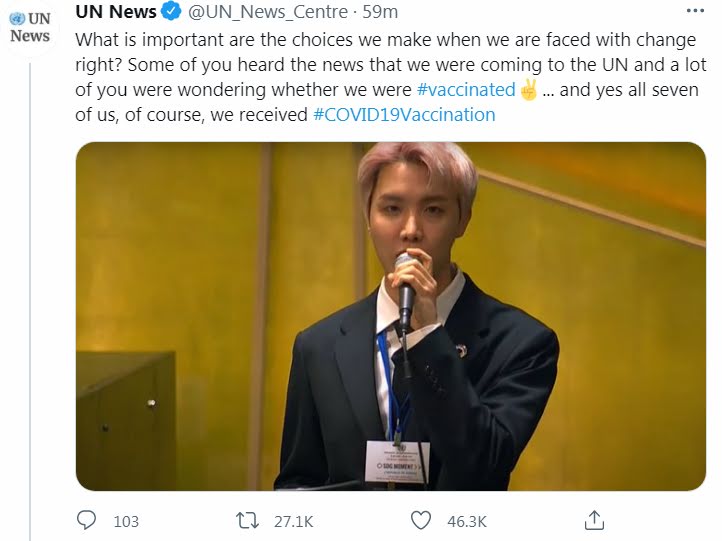Click the blue verified badge
Viewport: 722px width, 541px height.
[172, 13]
